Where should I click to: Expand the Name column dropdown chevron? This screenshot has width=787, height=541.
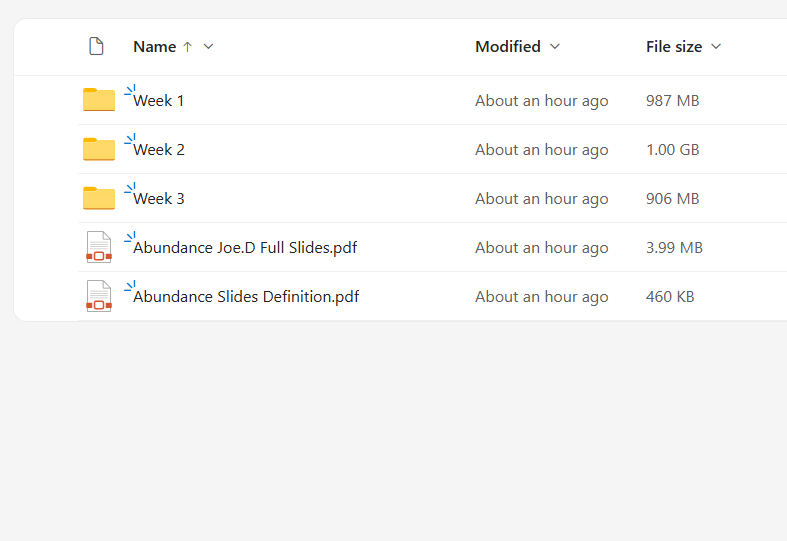click(x=208, y=47)
